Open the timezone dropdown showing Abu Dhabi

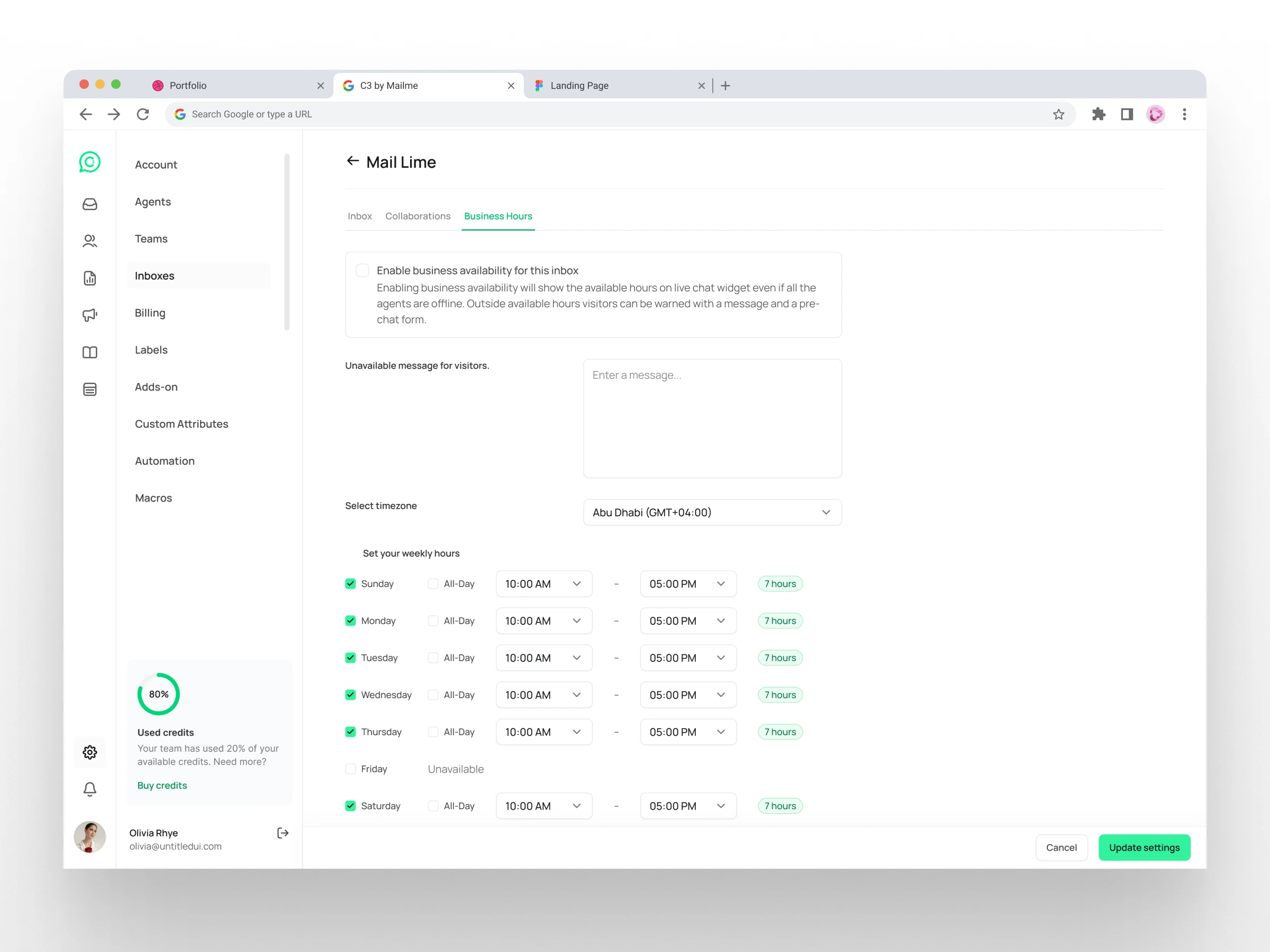(x=712, y=512)
